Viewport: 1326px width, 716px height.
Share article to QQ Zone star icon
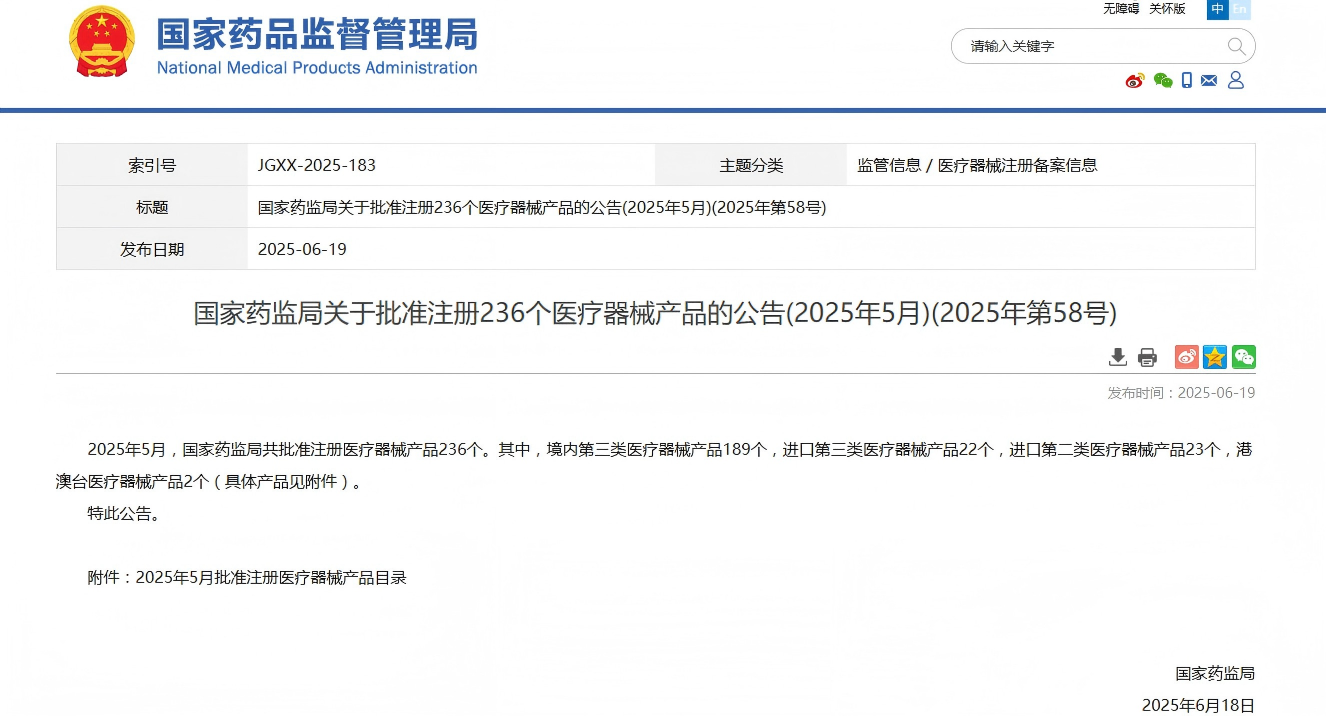[x=1214, y=357]
